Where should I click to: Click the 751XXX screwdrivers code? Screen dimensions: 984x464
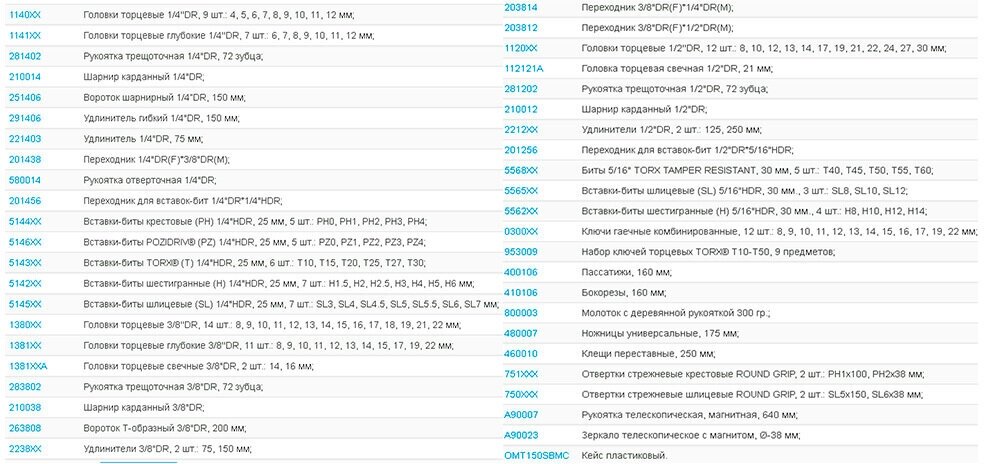coord(521,374)
